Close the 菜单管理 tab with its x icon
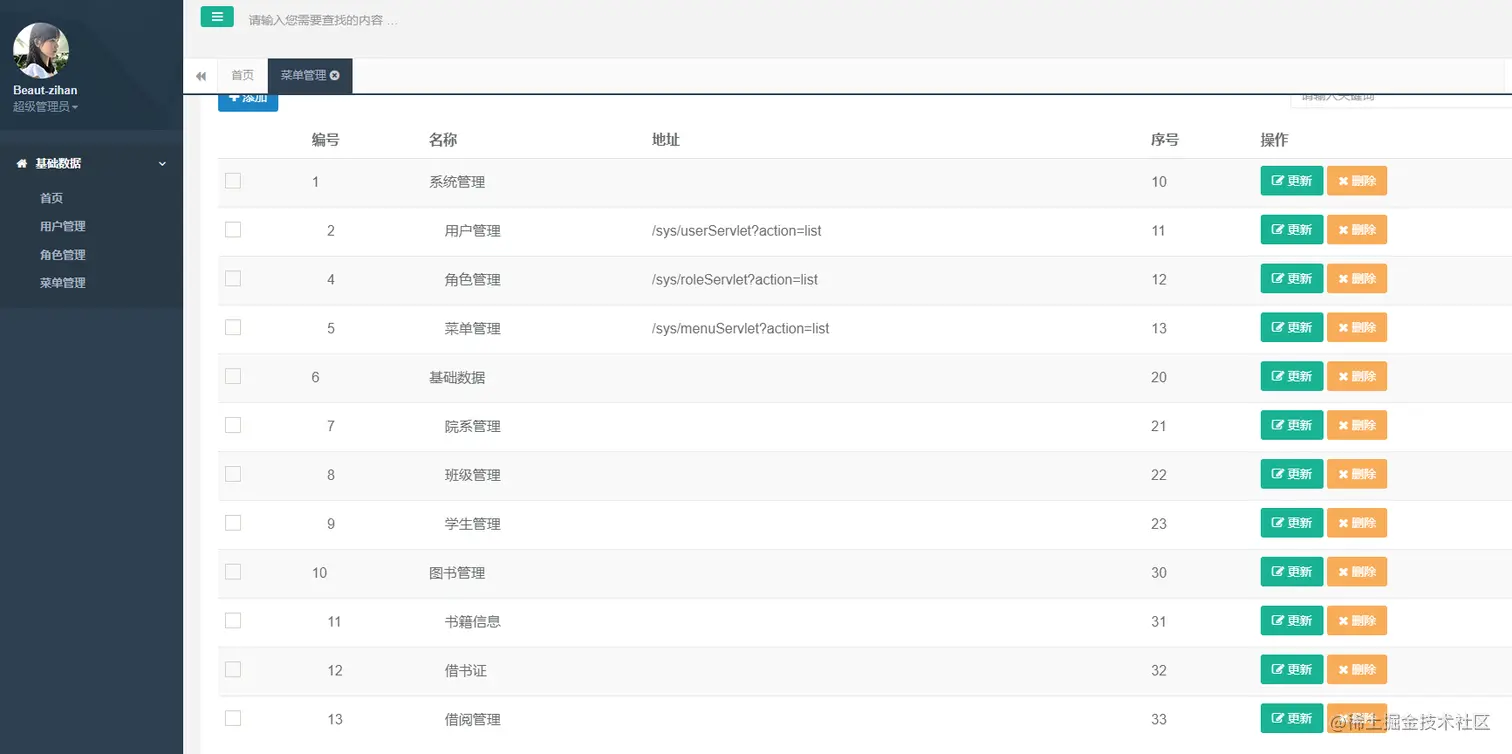This screenshot has height=754, width=1512. pyautogui.click(x=335, y=75)
